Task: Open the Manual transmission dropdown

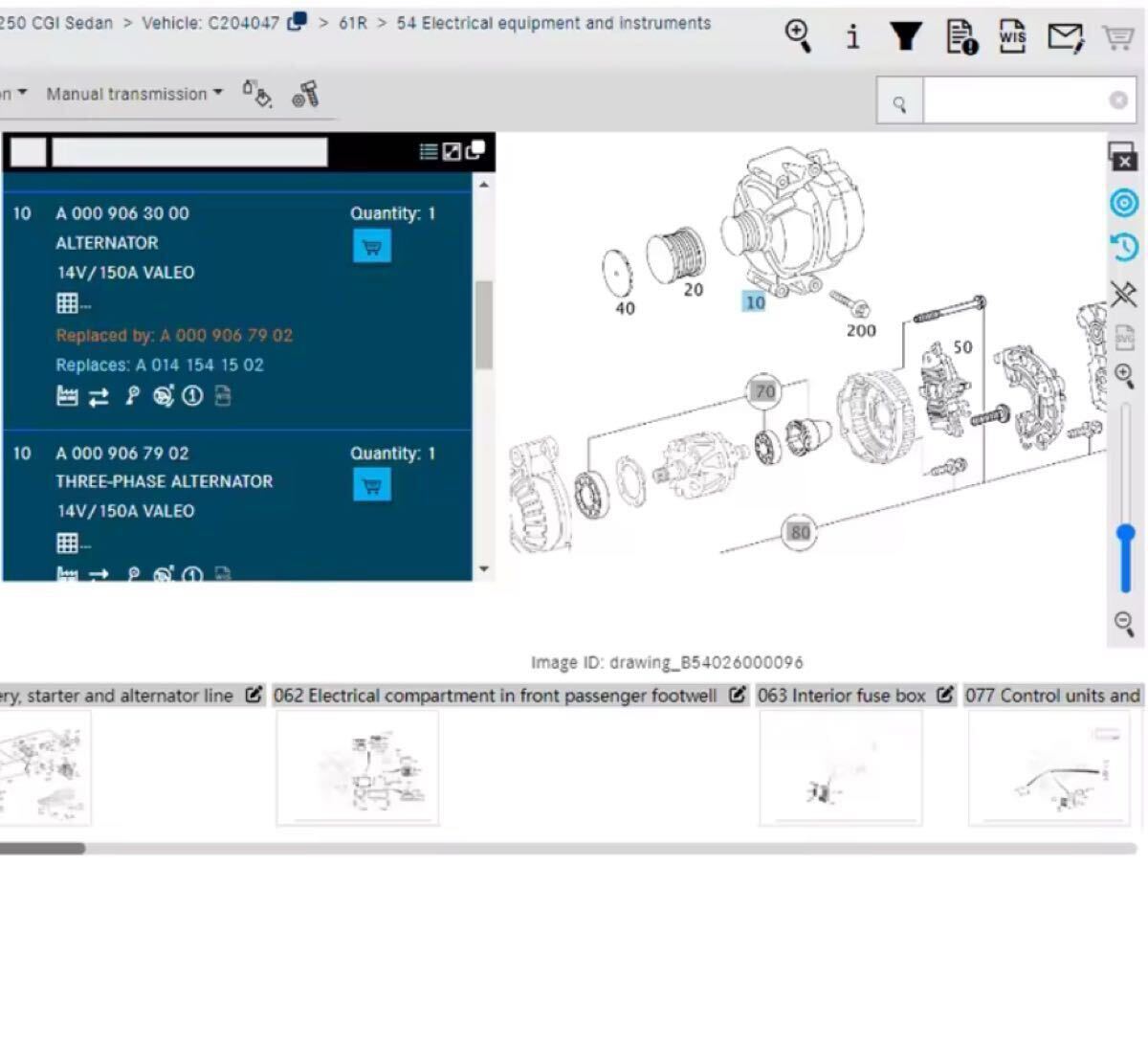Action: click(x=134, y=94)
